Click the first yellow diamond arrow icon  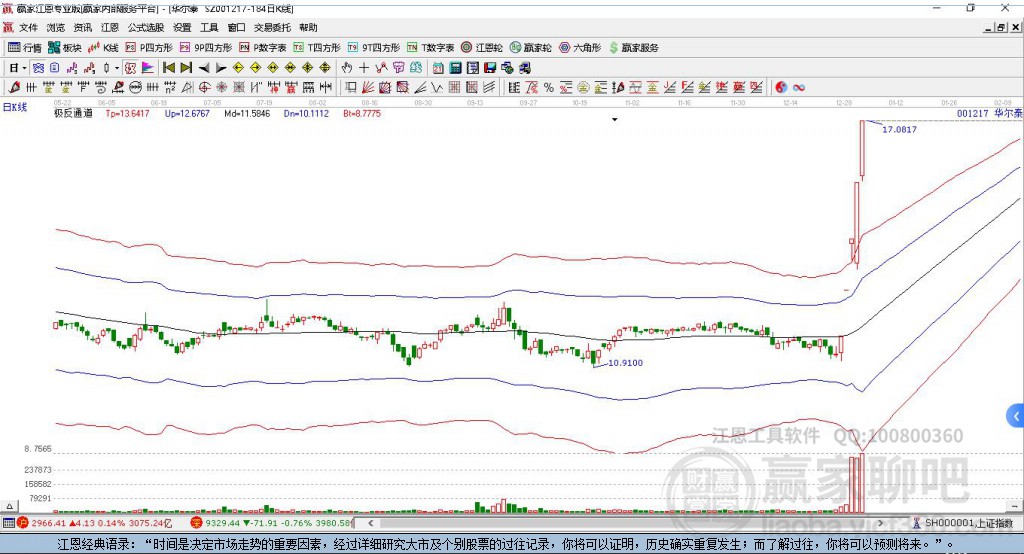238,68
